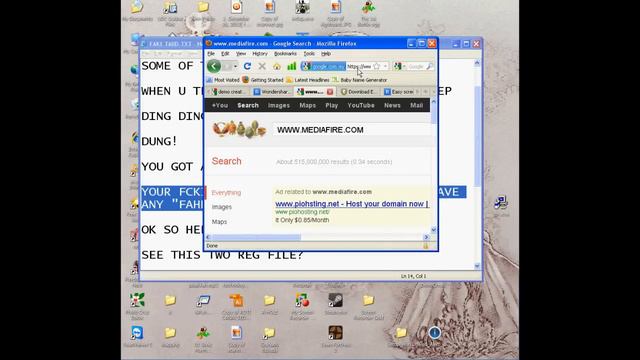This screenshot has width=640, height=360.
Task: Click the Google doodle logo
Action: pos(239,129)
